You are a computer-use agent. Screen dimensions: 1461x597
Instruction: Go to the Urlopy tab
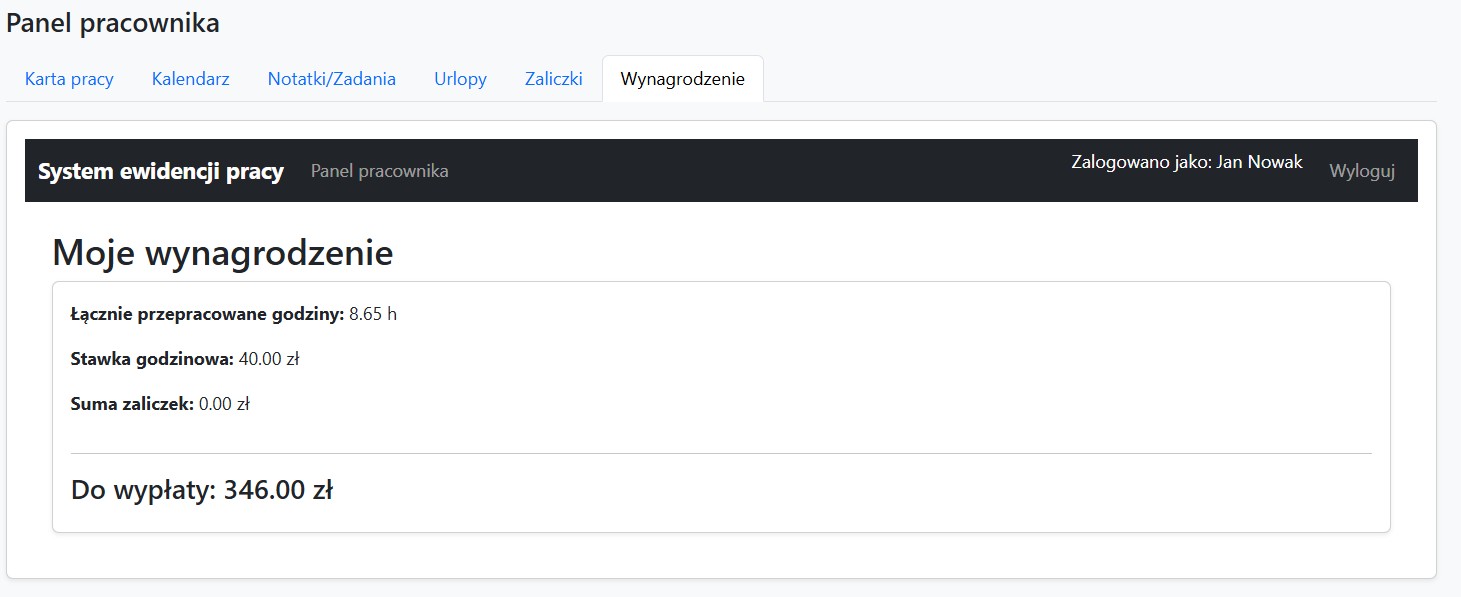460,79
